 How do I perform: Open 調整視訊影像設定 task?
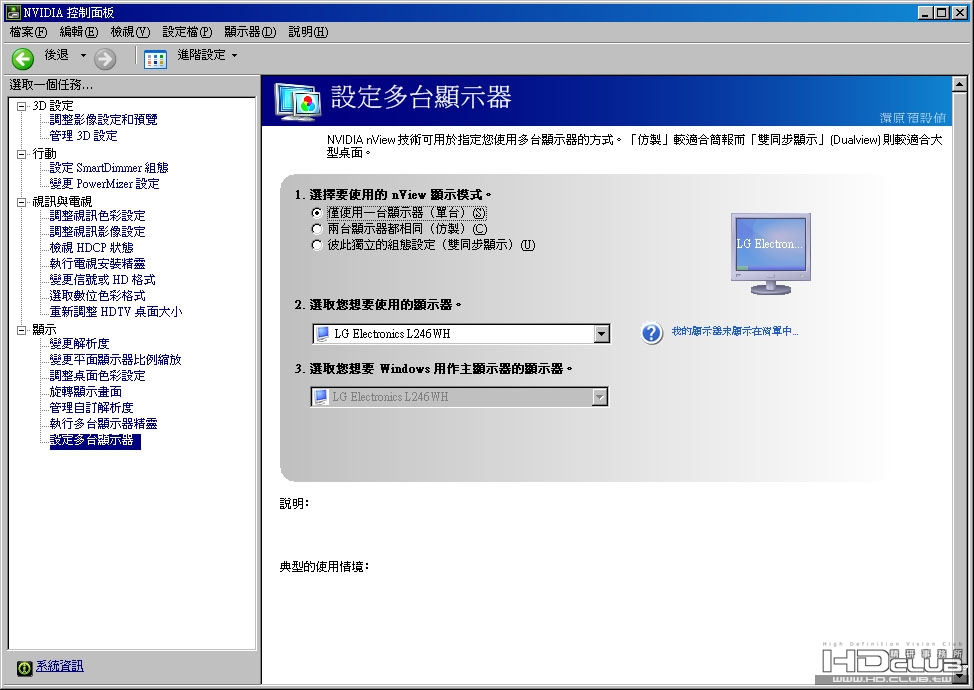[x=98, y=232]
